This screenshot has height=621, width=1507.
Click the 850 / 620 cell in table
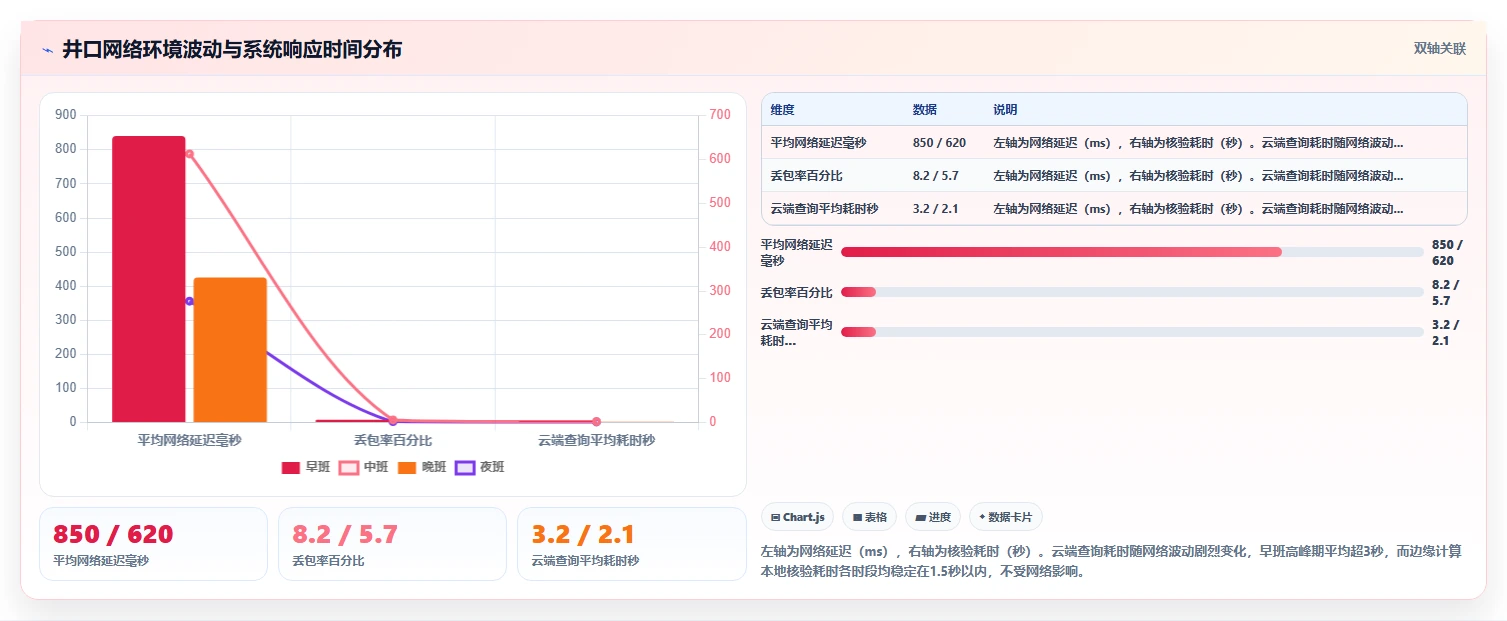point(939,143)
